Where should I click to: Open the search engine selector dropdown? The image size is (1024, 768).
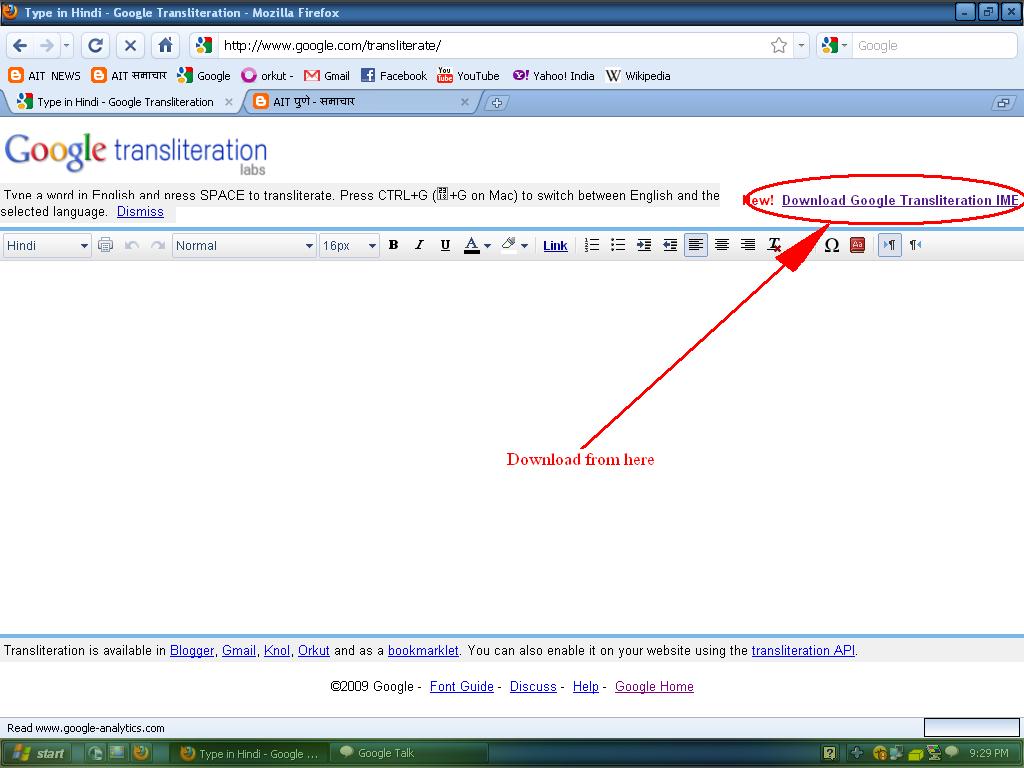[x=834, y=46]
